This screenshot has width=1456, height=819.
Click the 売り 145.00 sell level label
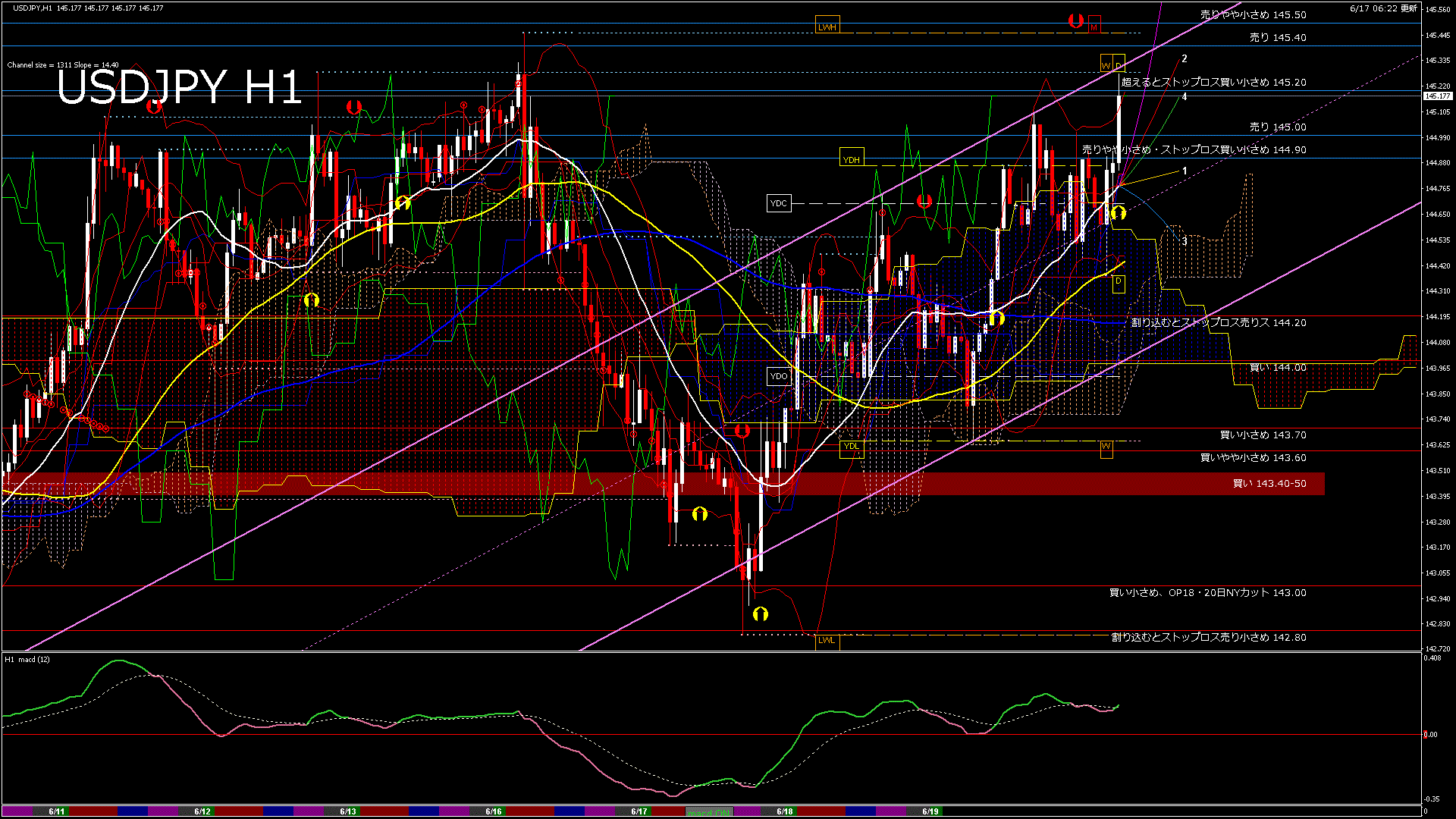1278,127
